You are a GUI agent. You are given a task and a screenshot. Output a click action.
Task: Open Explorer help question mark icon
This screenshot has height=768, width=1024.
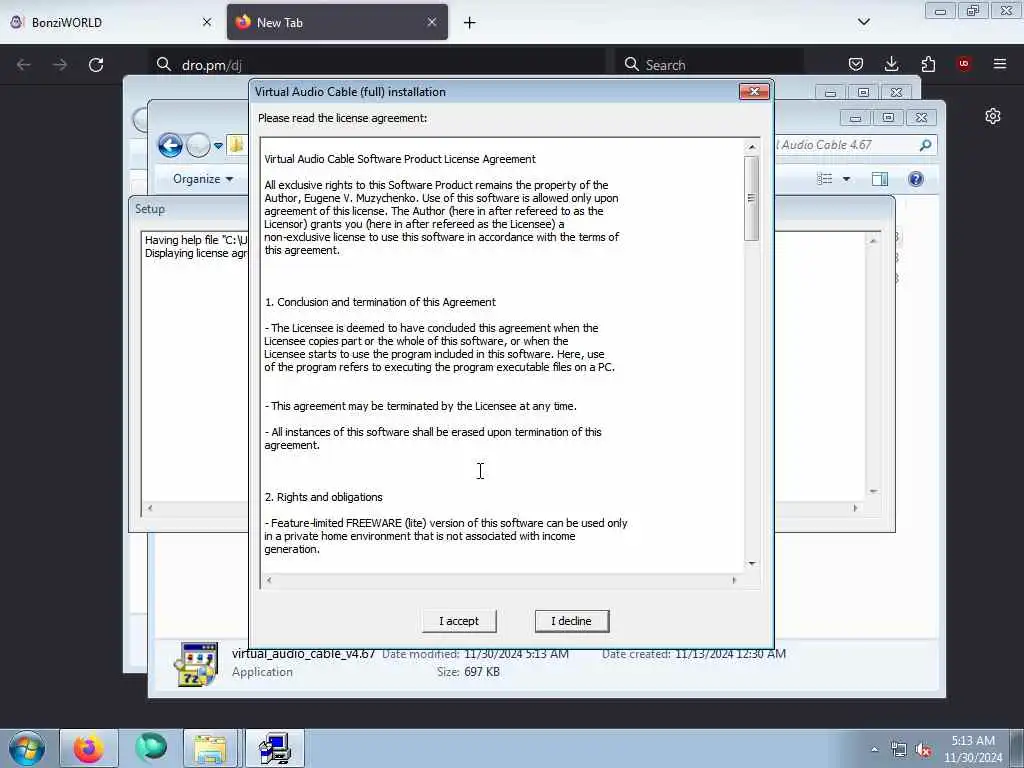click(x=916, y=179)
